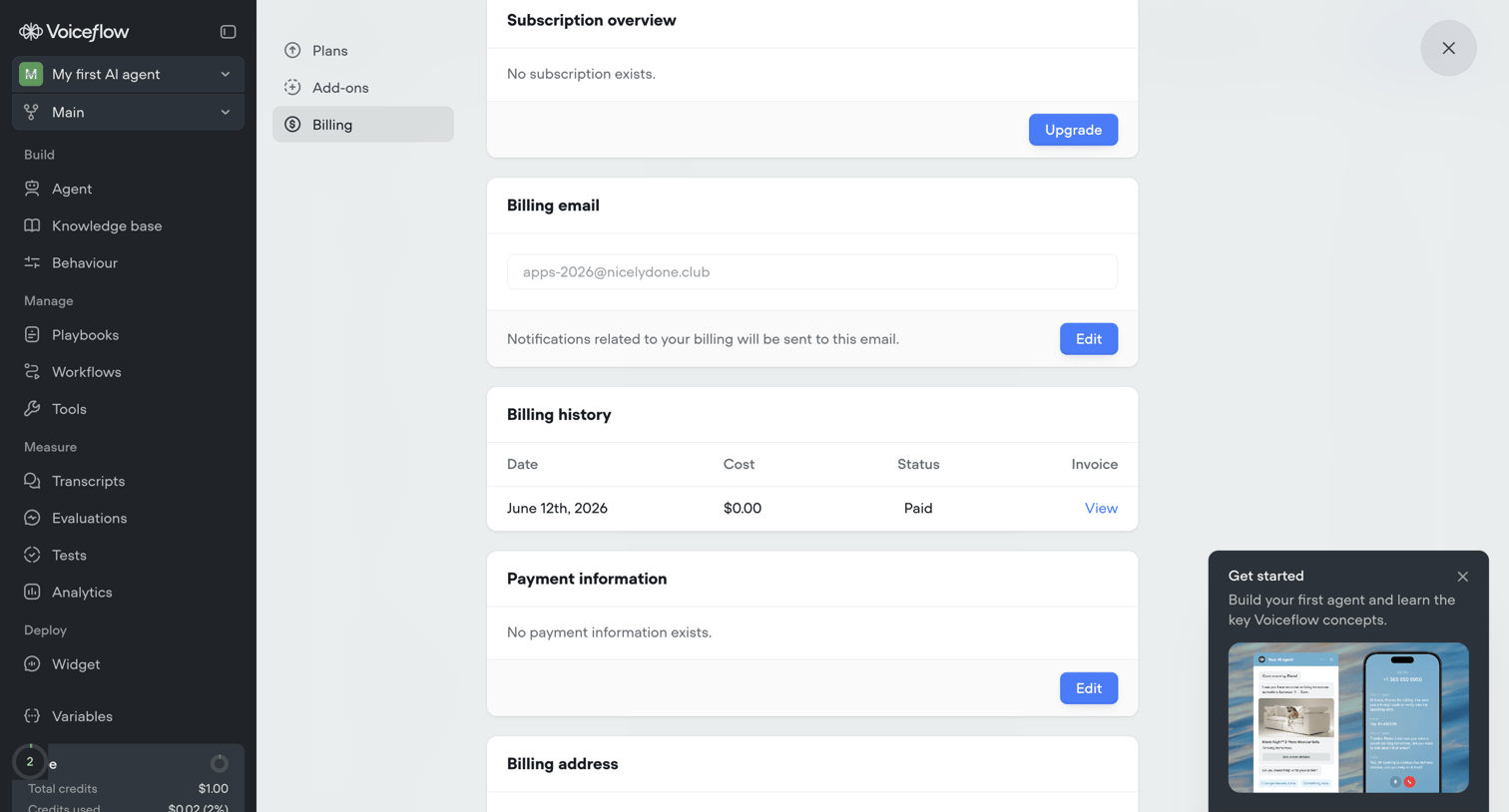1509x812 pixels.
Task: Click the Variables braces icon
Action: 32,715
